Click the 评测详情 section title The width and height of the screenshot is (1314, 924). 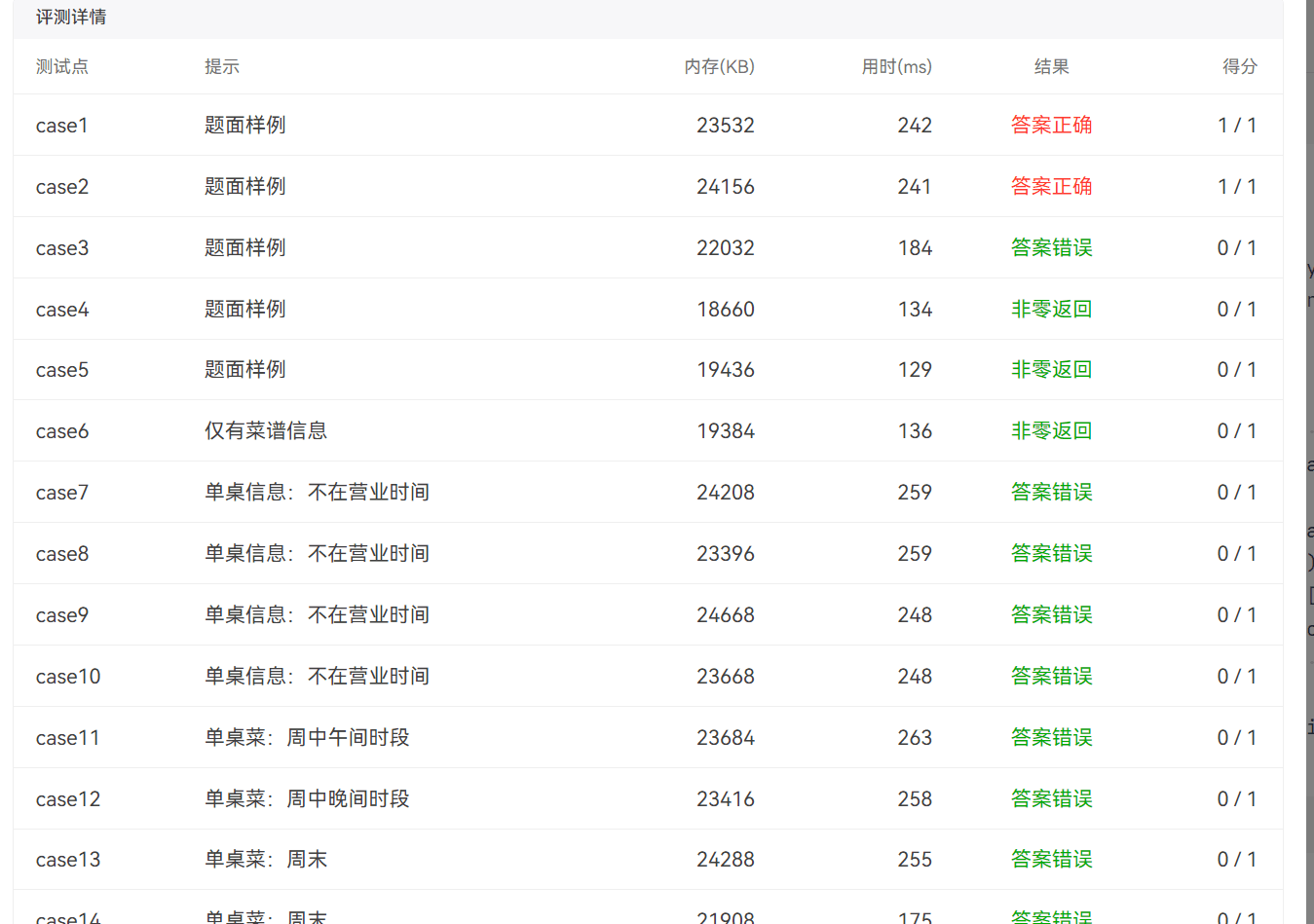point(71,18)
